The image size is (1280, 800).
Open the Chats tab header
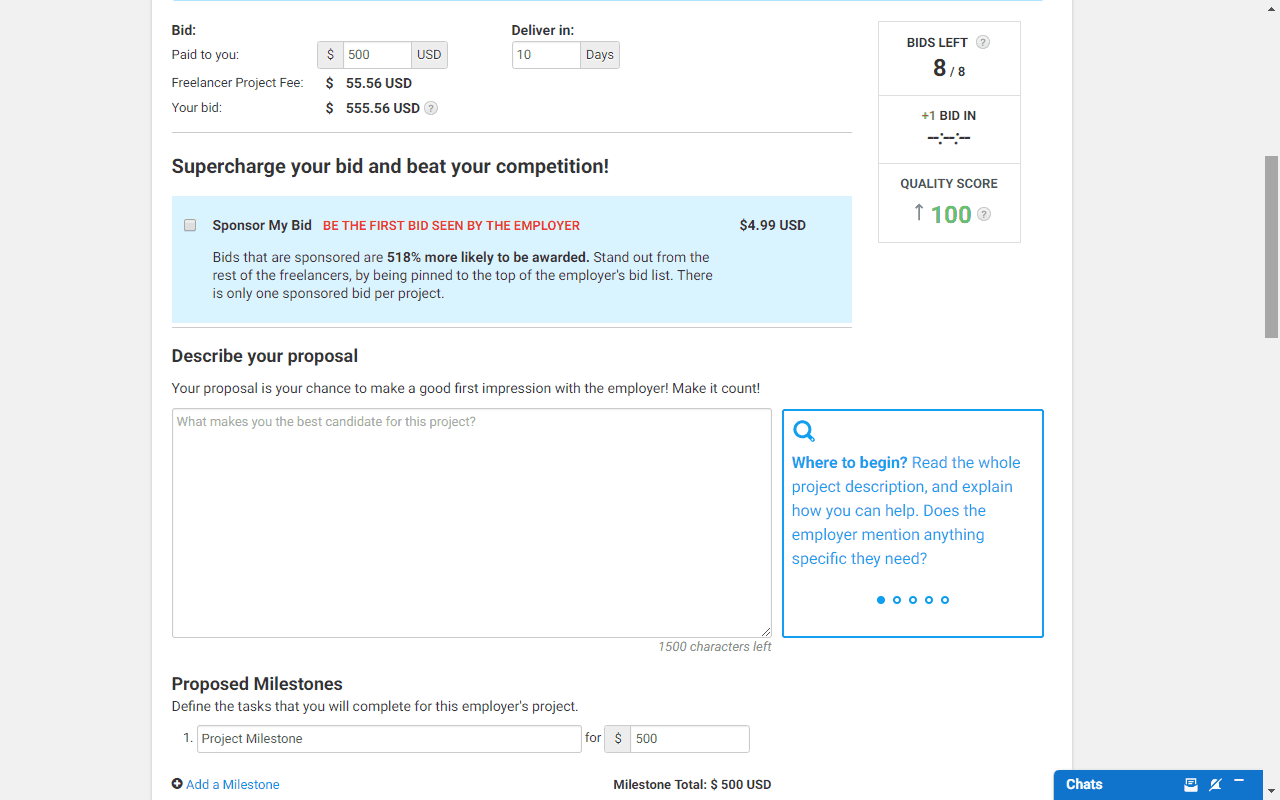click(x=1084, y=784)
